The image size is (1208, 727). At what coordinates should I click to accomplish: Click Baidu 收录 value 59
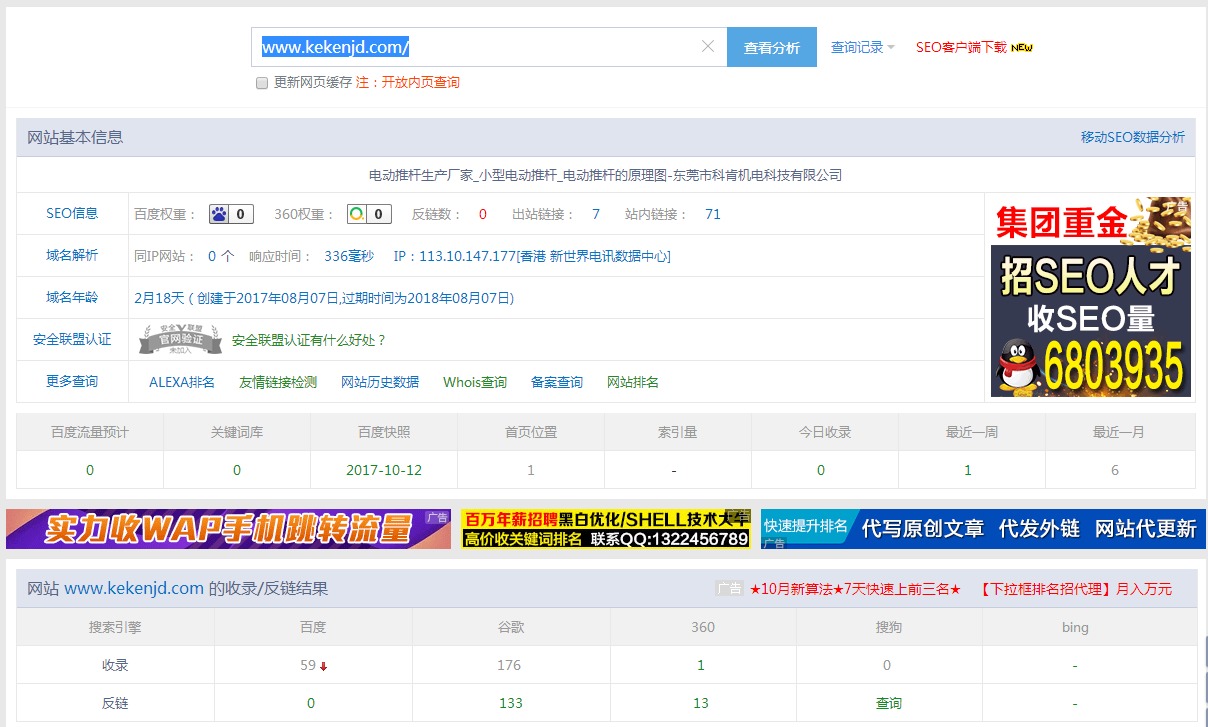pyautogui.click(x=308, y=665)
